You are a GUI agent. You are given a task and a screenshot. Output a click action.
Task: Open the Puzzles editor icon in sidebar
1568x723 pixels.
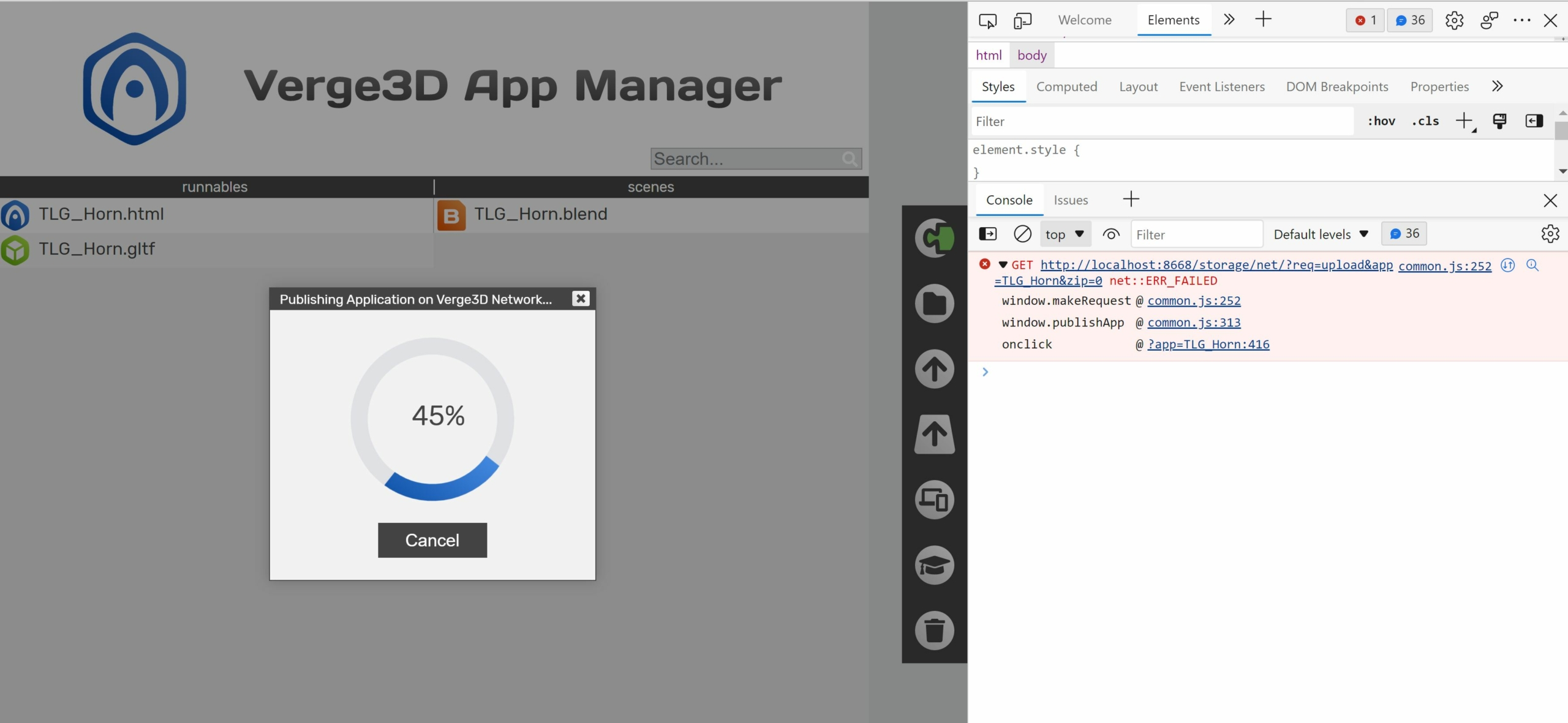935,238
